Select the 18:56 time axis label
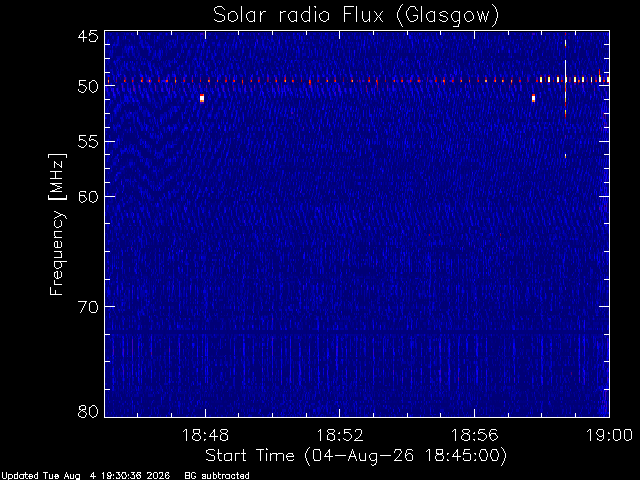Image resolution: width=640 pixels, height=480 pixels. (474, 435)
